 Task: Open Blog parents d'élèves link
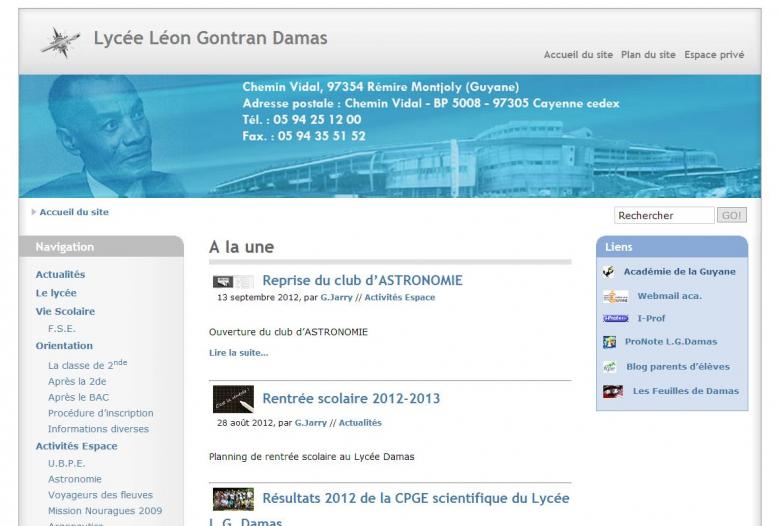678,367
